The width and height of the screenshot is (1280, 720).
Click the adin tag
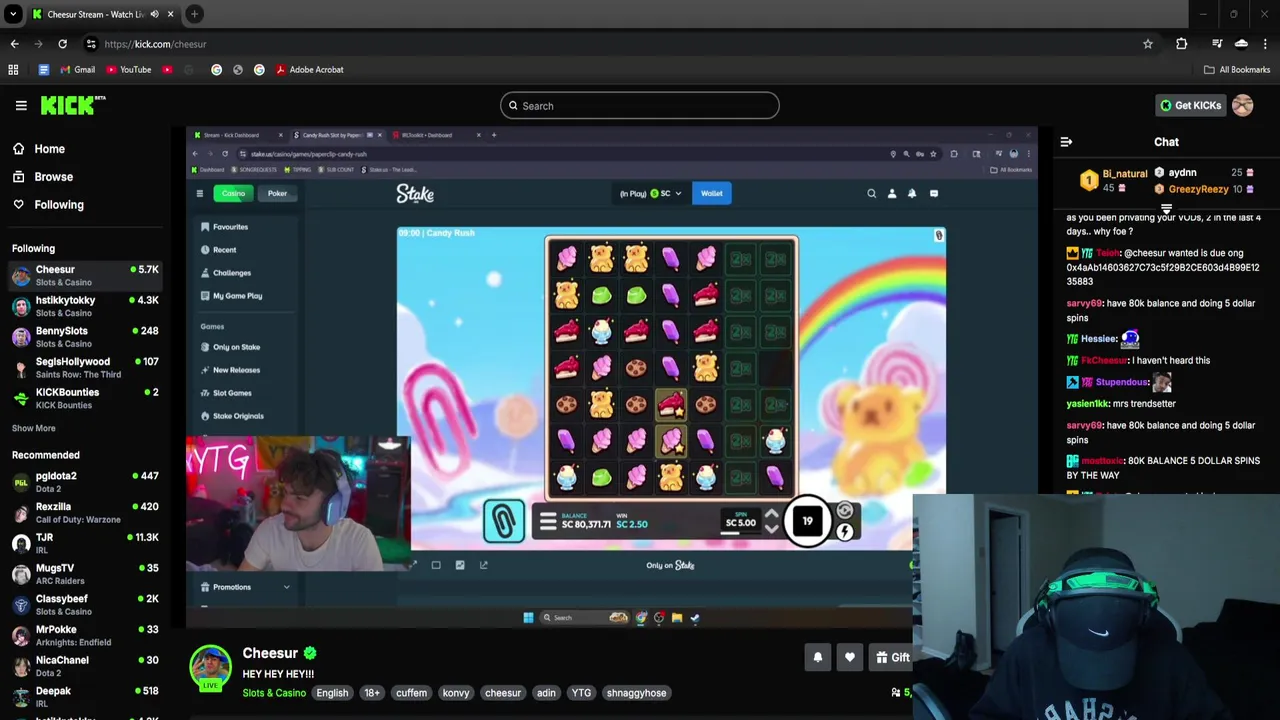[546, 693]
